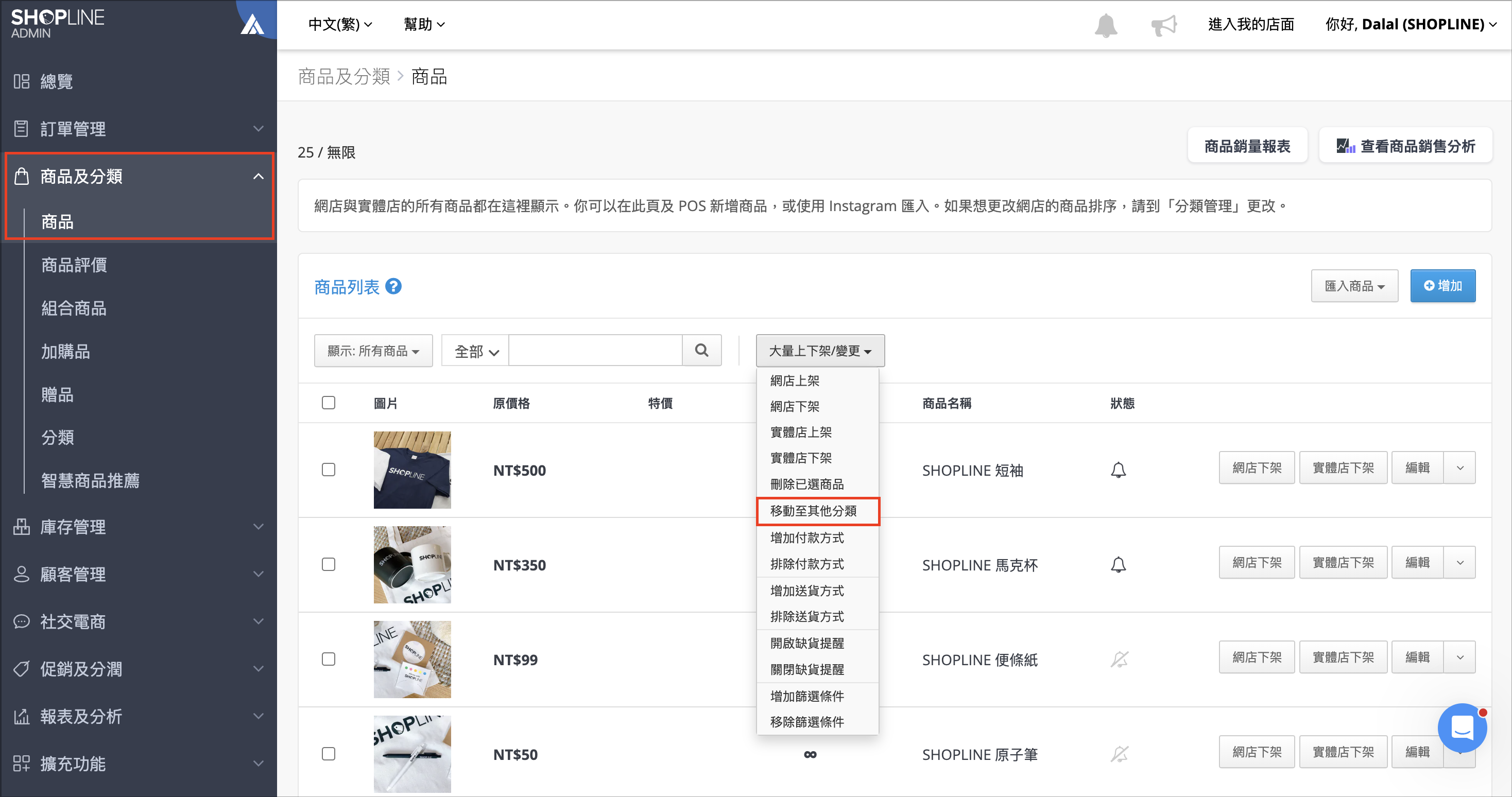Click the 促銷及分潤 tag icon
The width and height of the screenshot is (1512, 797).
click(22, 669)
